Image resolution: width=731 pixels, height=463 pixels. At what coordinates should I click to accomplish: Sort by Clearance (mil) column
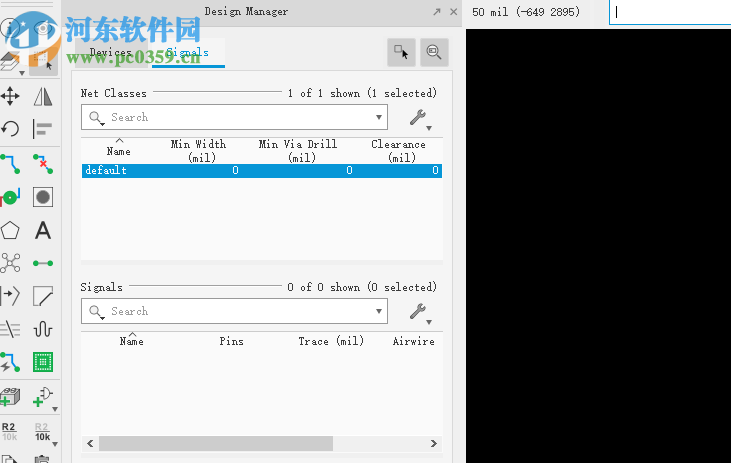point(399,151)
